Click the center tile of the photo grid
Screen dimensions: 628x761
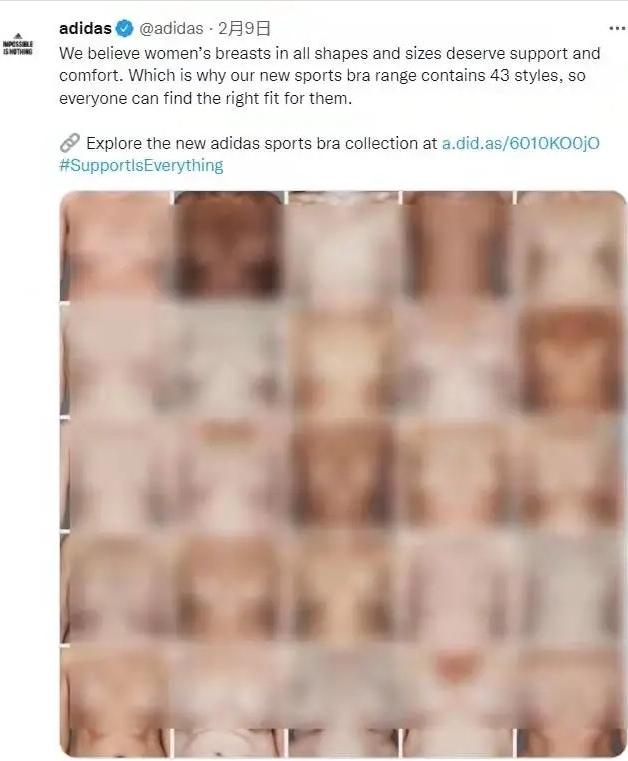(x=343, y=474)
